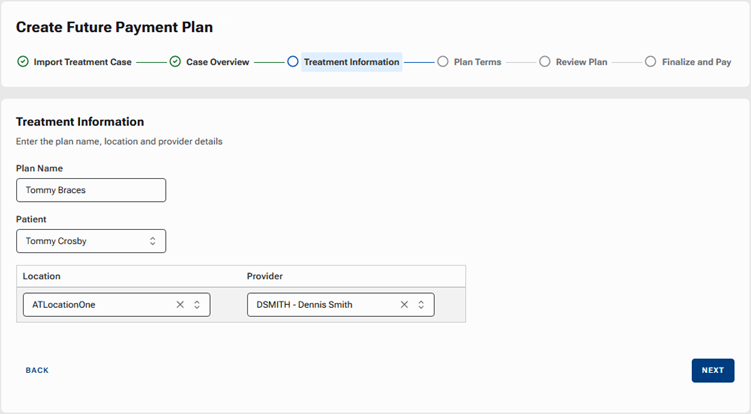Expand the Location dropdown arrows
751x414 pixels.
pyautogui.click(x=197, y=305)
